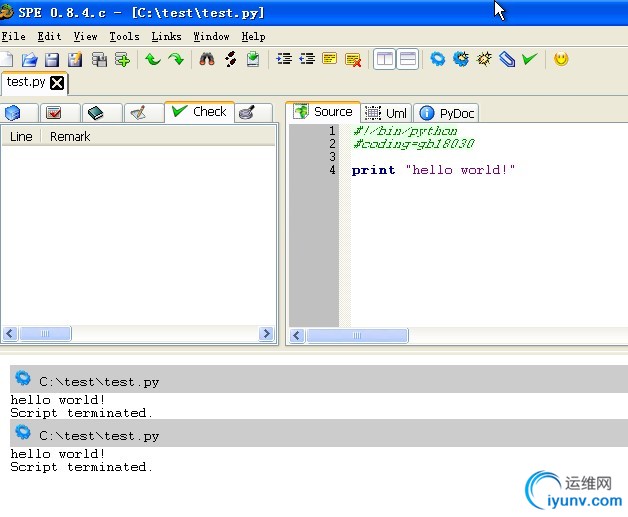Click first C:\test\test.py output header
The width and height of the screenshot is (628, 517).
click(319, 379)
